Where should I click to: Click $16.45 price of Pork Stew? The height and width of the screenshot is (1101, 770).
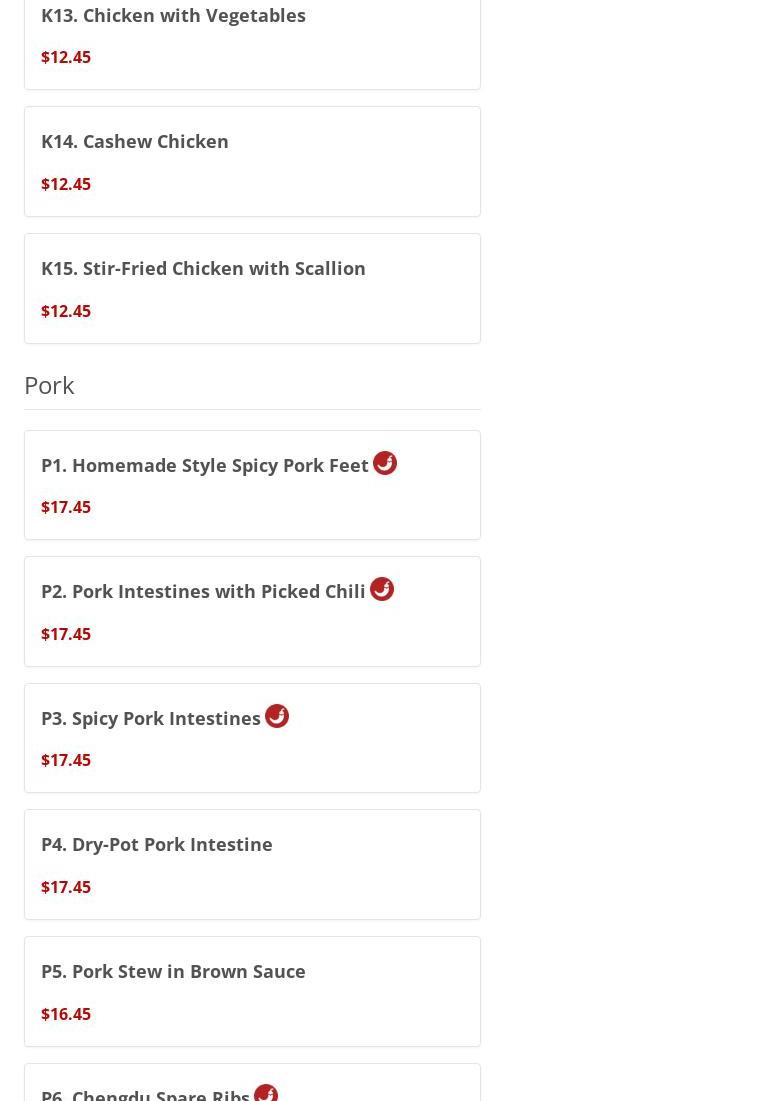pyautogui.click(x=66, y=1014)
